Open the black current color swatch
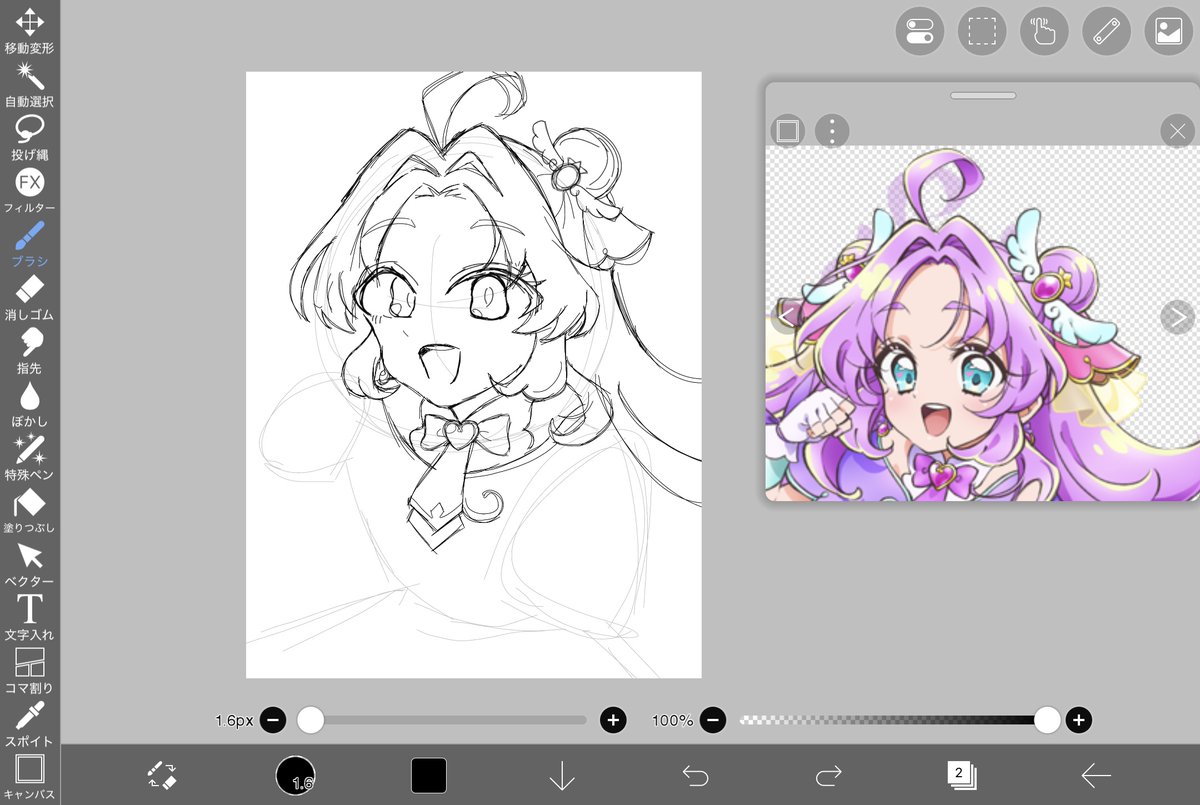This screenshot has height=805, width=1200. pyautogui.click(x=429, y=775)
